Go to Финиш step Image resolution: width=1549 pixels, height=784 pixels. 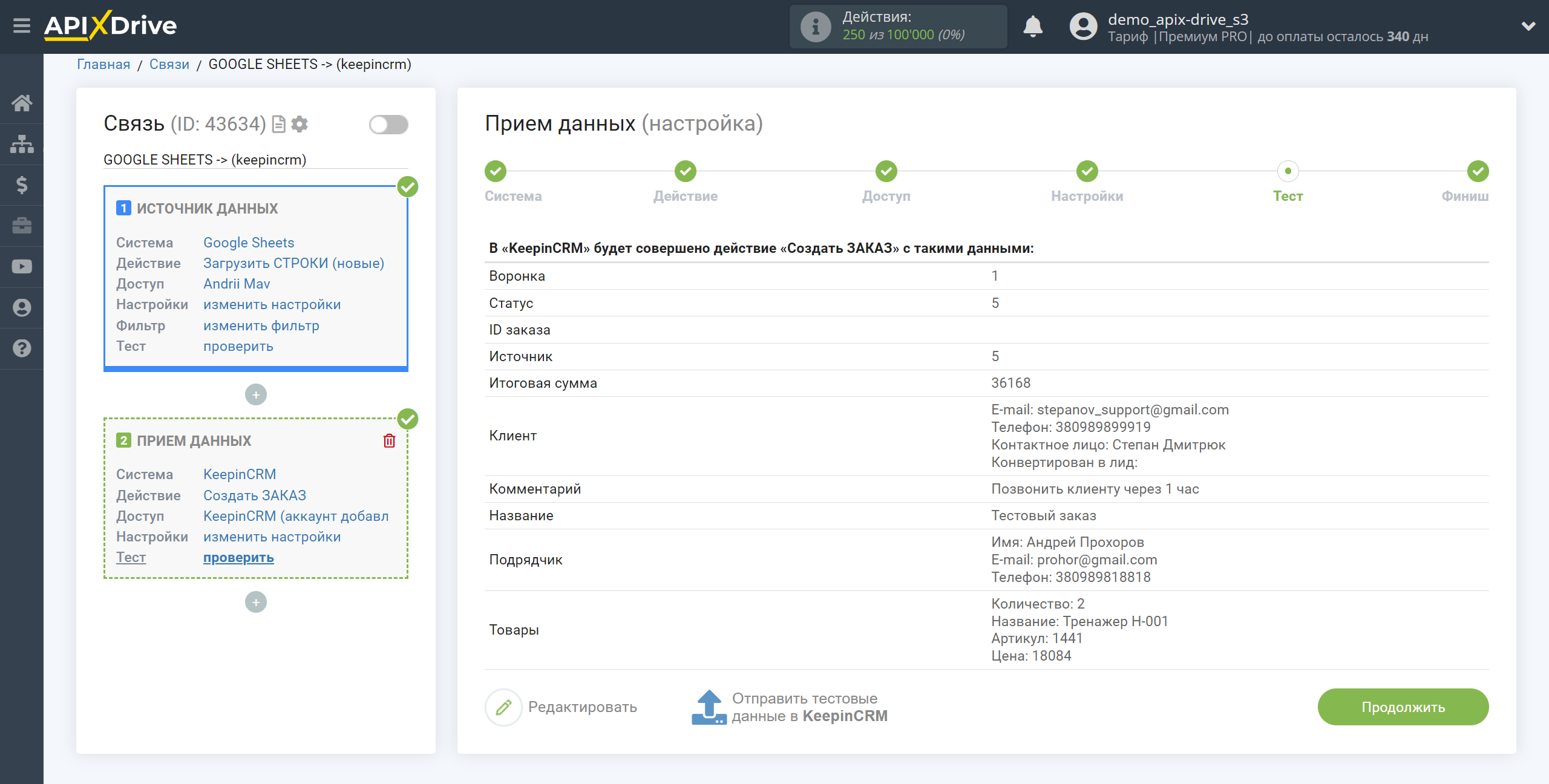pos(1478,172)
